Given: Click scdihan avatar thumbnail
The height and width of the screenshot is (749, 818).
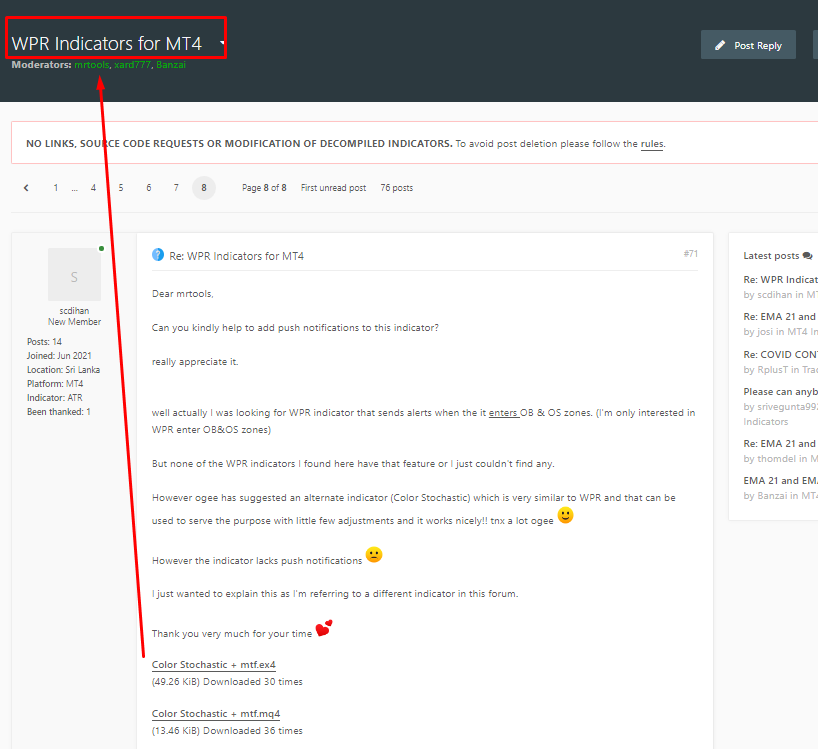Looking at the screenshot, I should [75, 274].
